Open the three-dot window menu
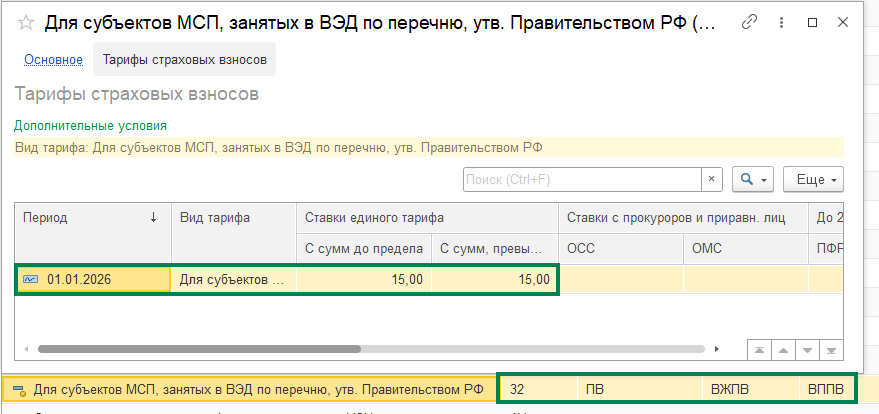Screen dimensions: 879x414 [780, 22]
